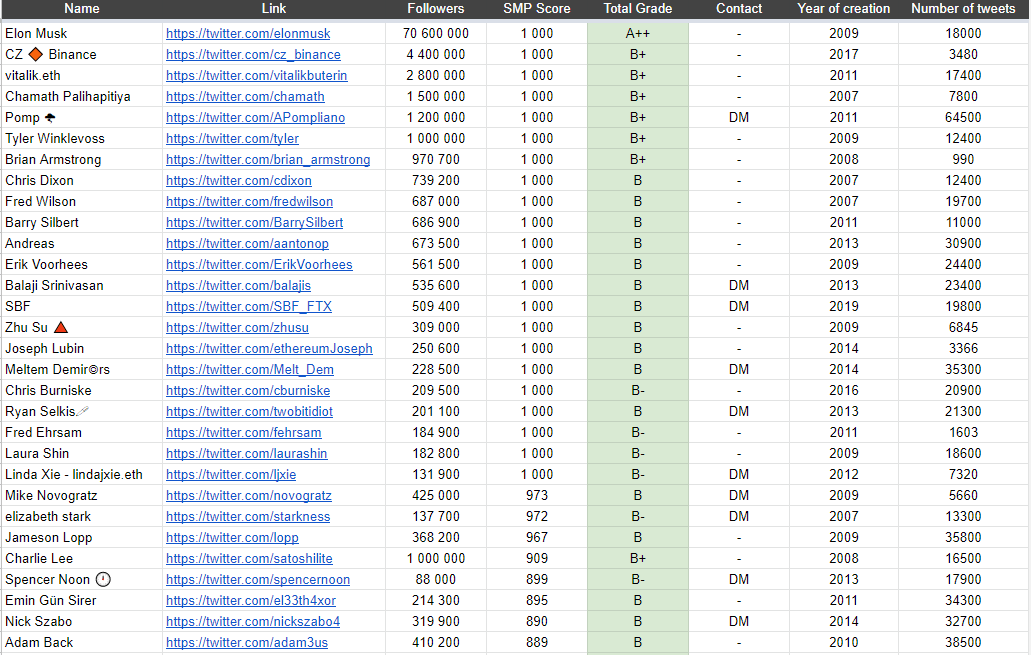Open the BarrySilbert Twitter link
Screen dimensions: 1031x655
[x=254, y=223]
